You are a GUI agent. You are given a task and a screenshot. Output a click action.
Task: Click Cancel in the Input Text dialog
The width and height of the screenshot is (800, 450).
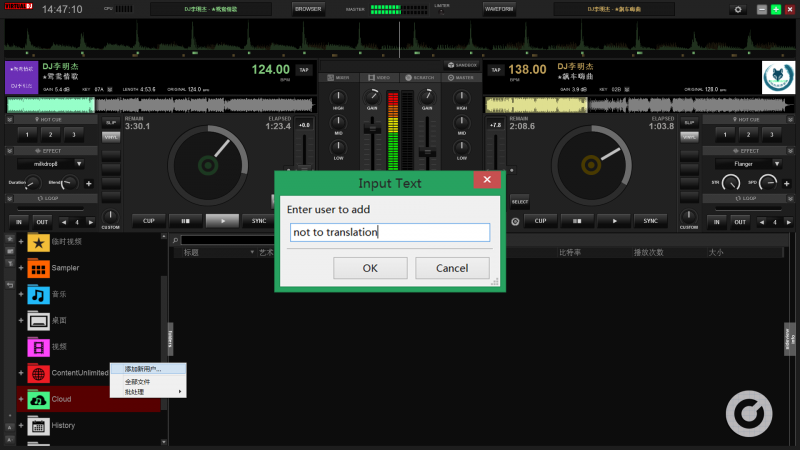coord(452,268)
